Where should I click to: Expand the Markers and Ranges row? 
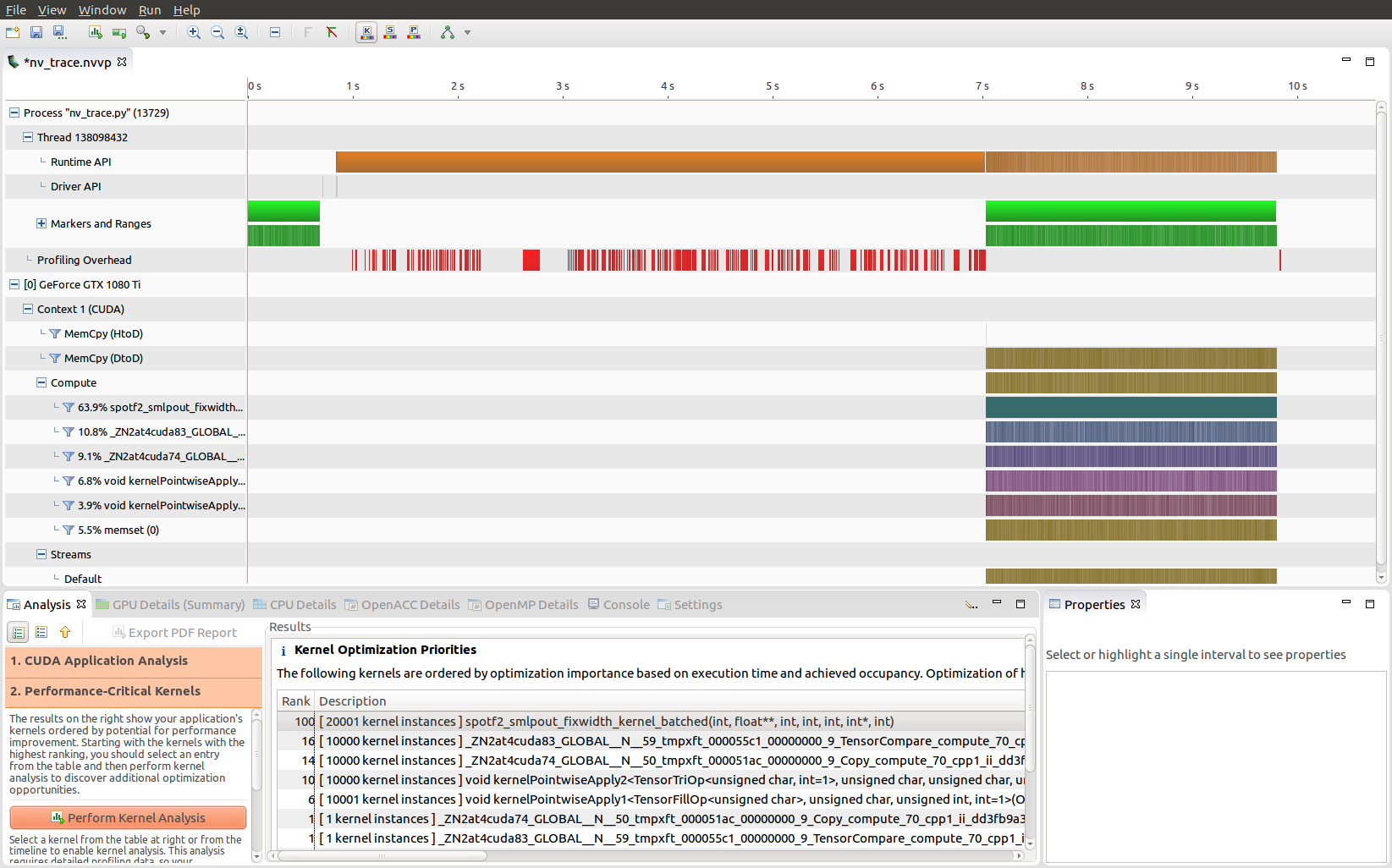(41, 223)
